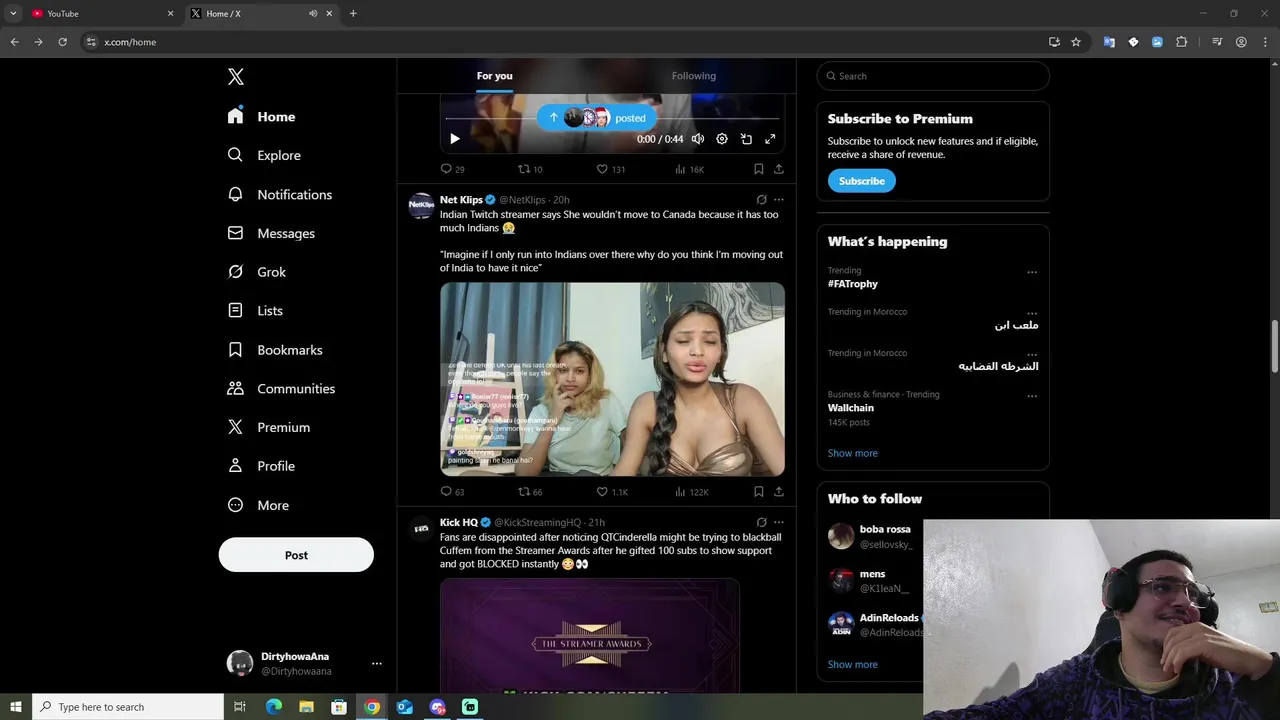Open @KickStreamingHQ profile link
1280x720 pixels.
click(x=537, y=523)
